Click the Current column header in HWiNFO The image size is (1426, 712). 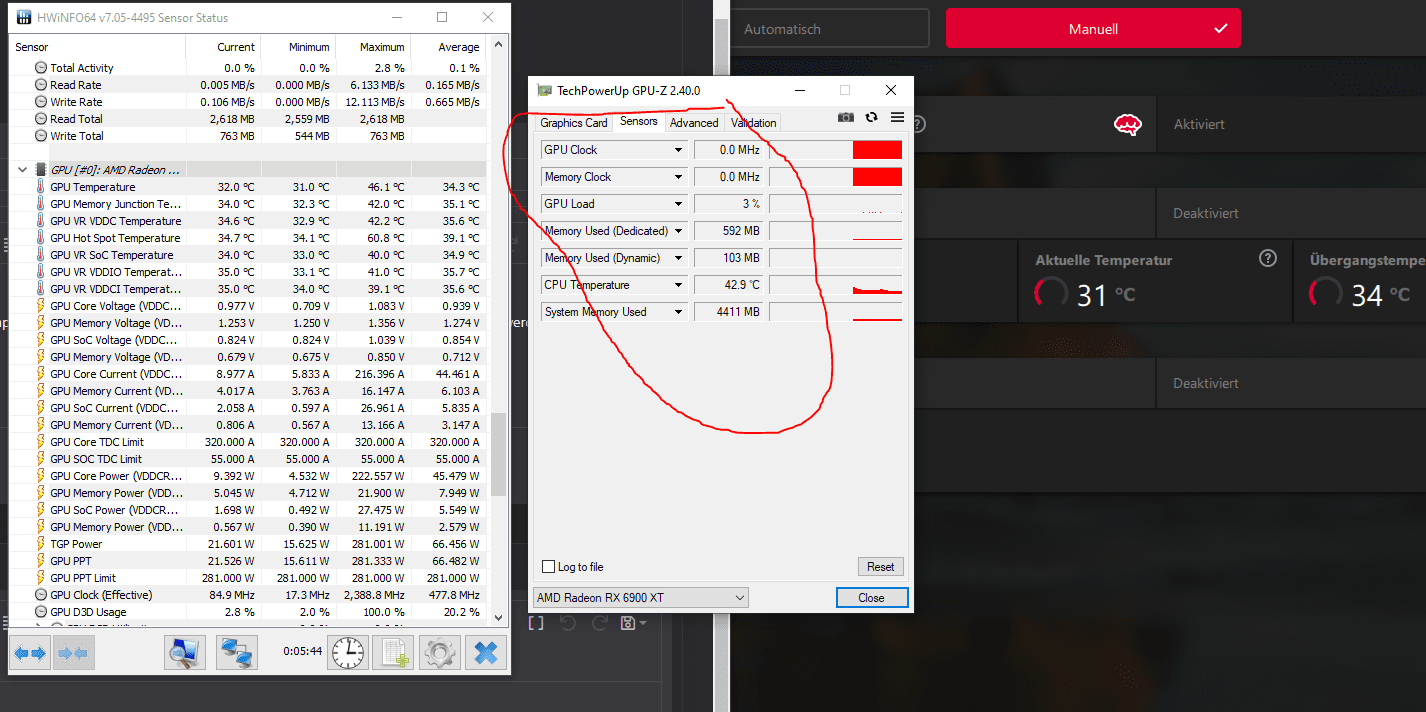[236, 47]
